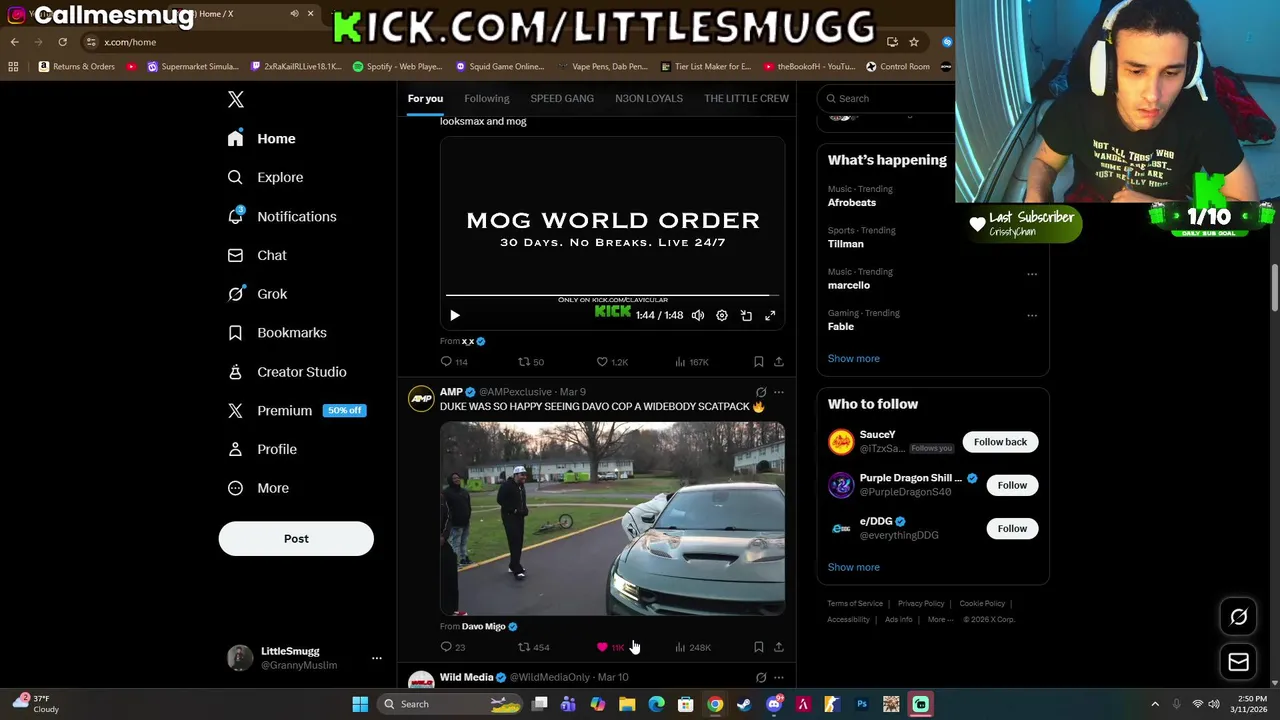This screenshot has height=720, width=1280.
Task: Open more options on the AMP post
Action: 779,392
